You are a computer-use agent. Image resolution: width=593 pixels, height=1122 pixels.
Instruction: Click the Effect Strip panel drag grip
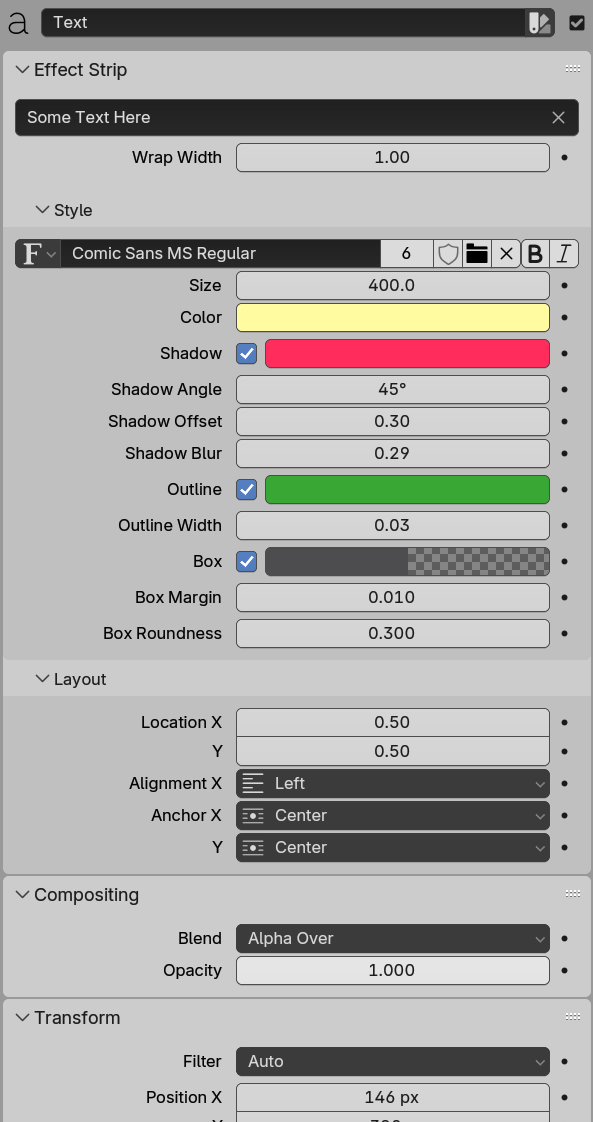coord(573,69)
